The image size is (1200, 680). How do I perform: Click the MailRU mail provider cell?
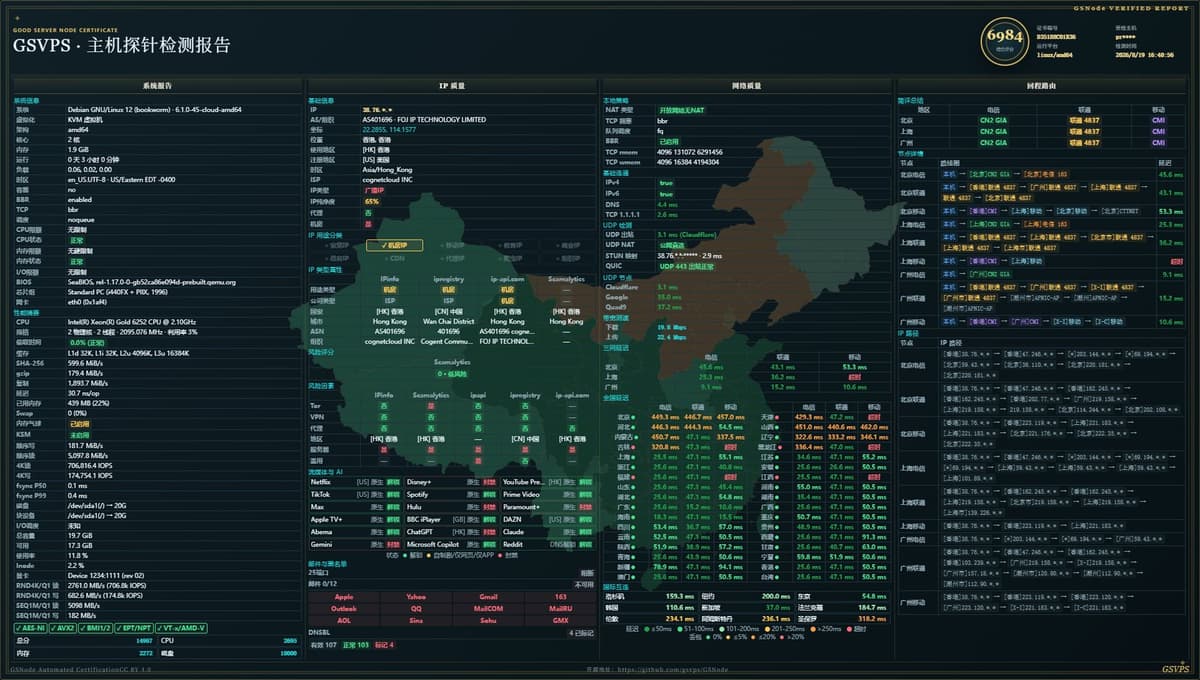tap(560, 609)
